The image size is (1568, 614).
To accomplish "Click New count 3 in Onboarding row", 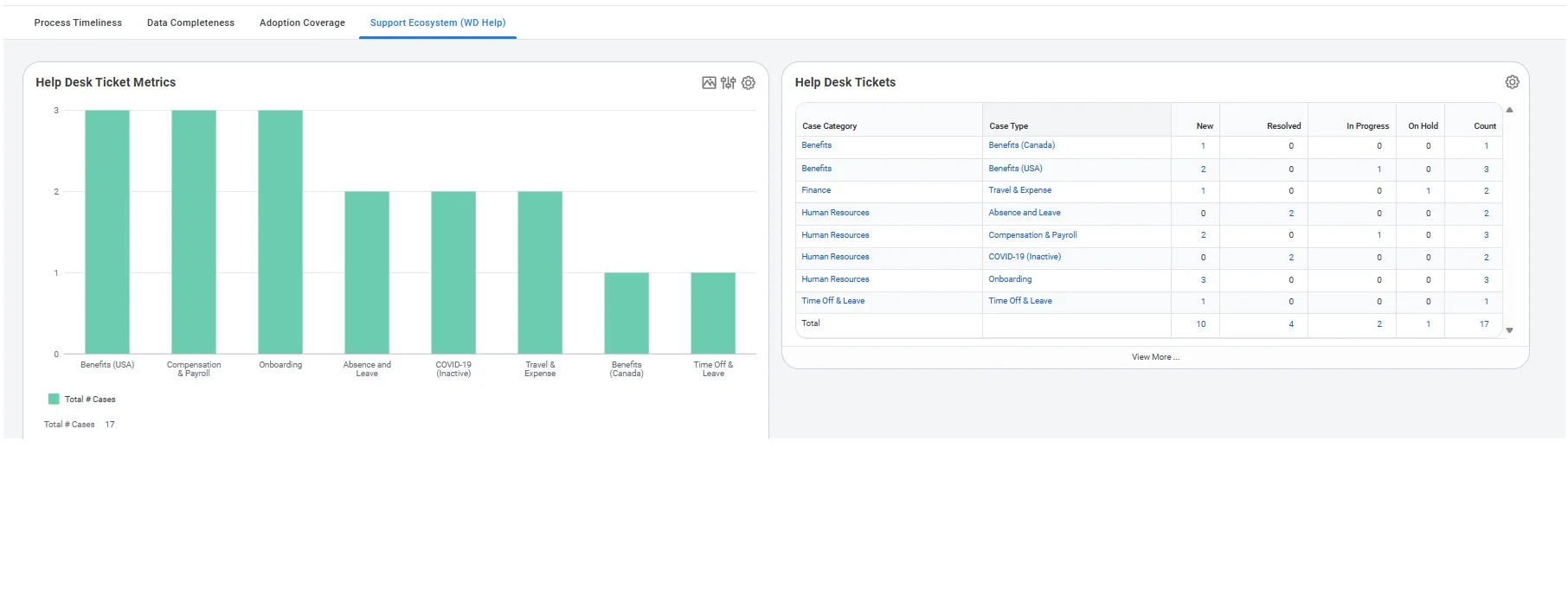I will [x=1203, y=280].
